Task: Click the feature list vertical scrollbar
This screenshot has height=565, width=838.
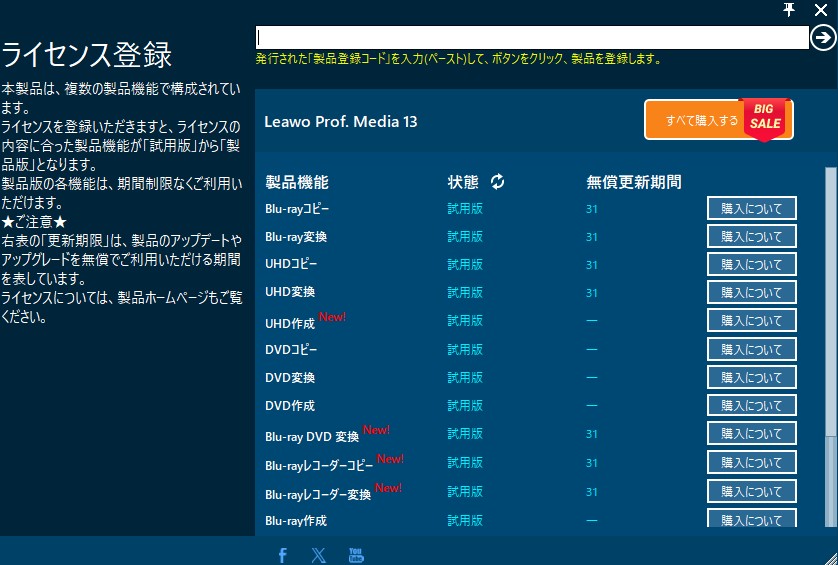Action: coord(831,347)
